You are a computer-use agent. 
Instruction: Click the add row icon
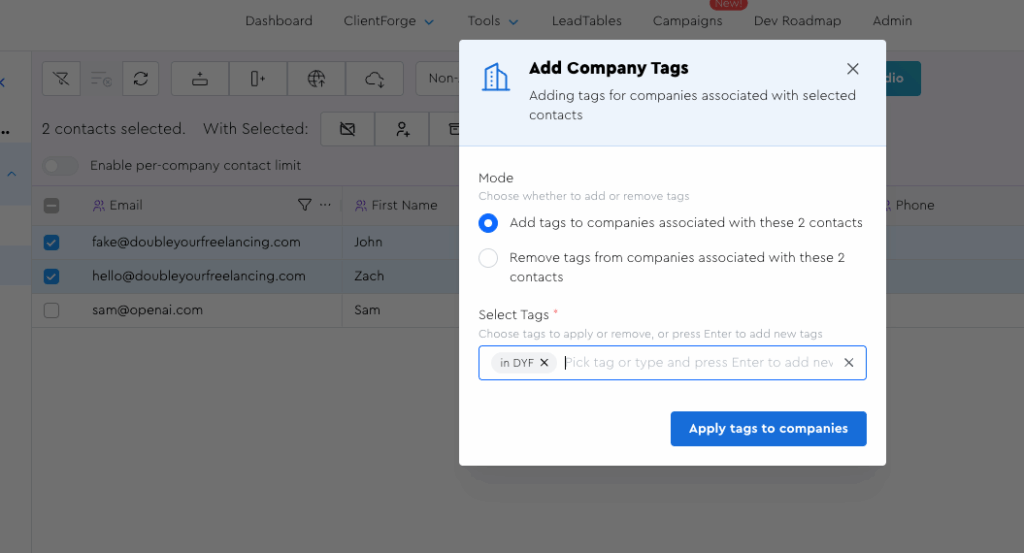coord(200,79)
